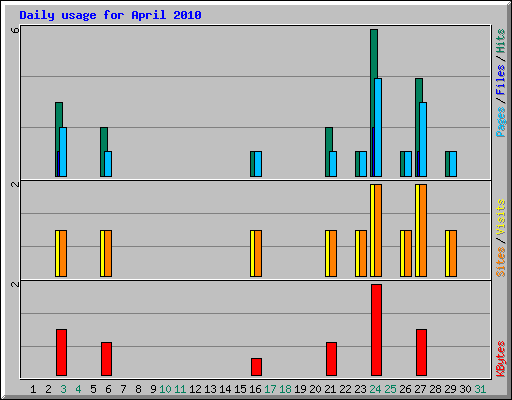Click the axis value "6" of the top chart

(15, 30)
